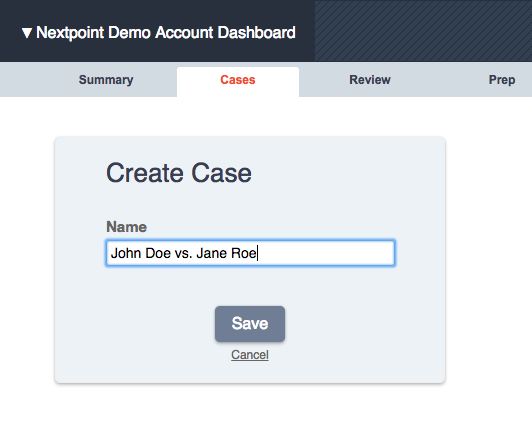532x421 pixels.
Task: Click the striped header area beside title
Action: click(423, 31)
